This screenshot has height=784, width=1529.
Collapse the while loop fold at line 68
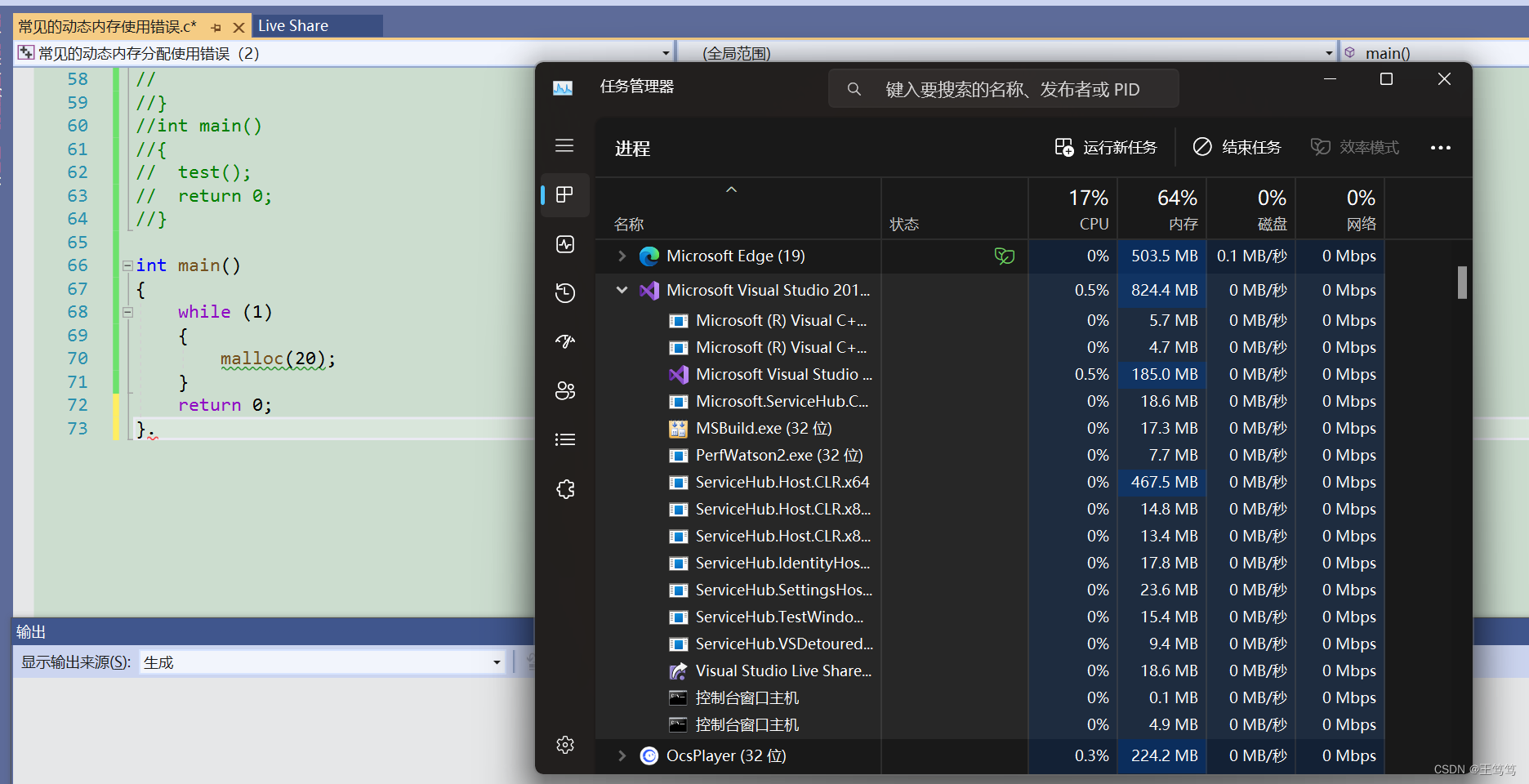pyautogui.click(x=127, y=312)
